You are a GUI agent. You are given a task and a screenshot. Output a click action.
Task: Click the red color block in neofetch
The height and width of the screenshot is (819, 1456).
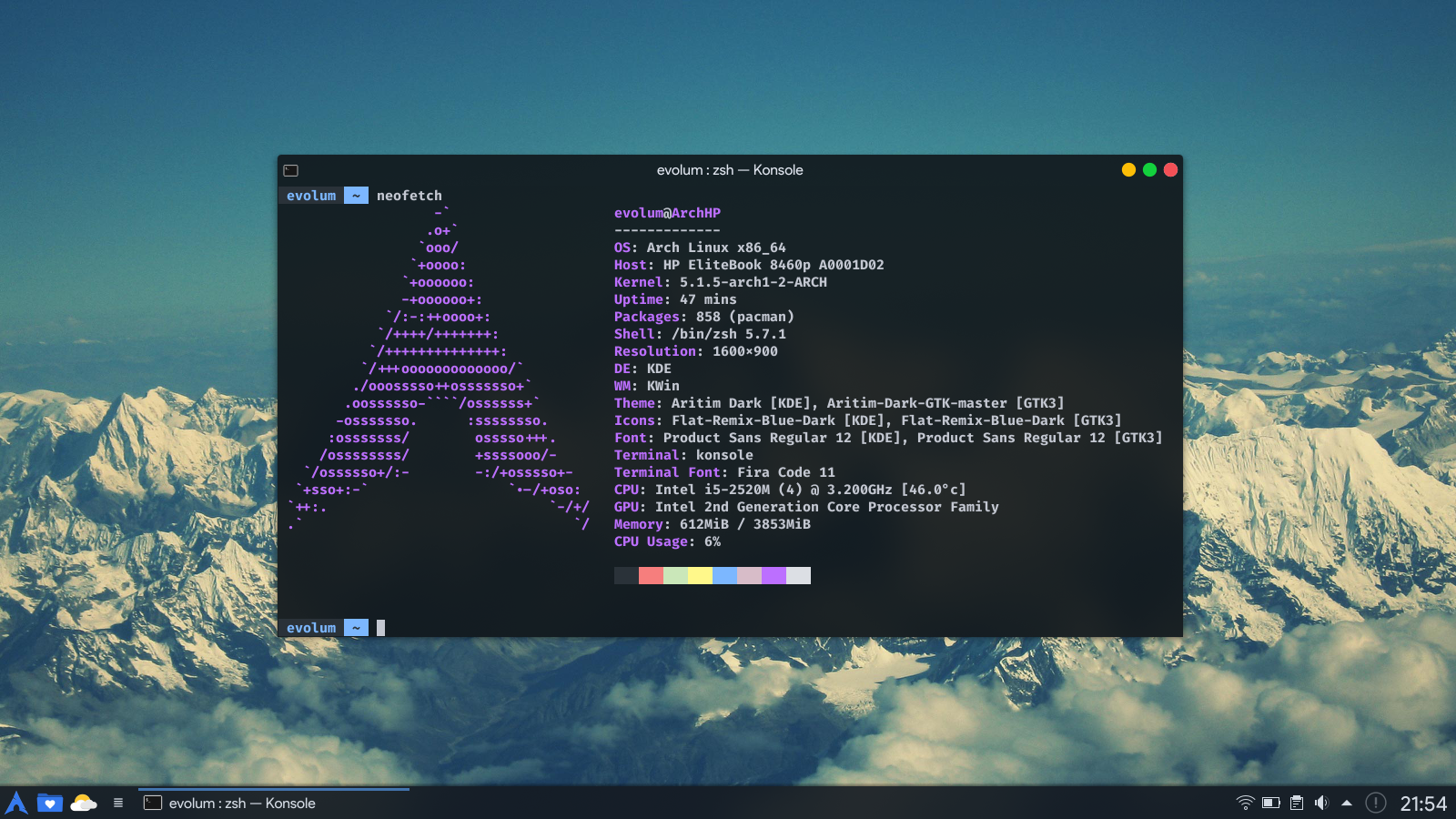point(651,575)
